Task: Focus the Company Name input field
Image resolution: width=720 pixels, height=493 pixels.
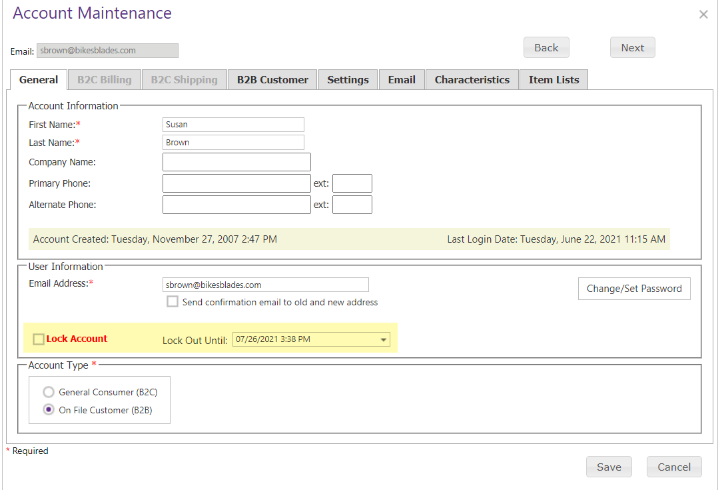Action: [x=236, y=162]
